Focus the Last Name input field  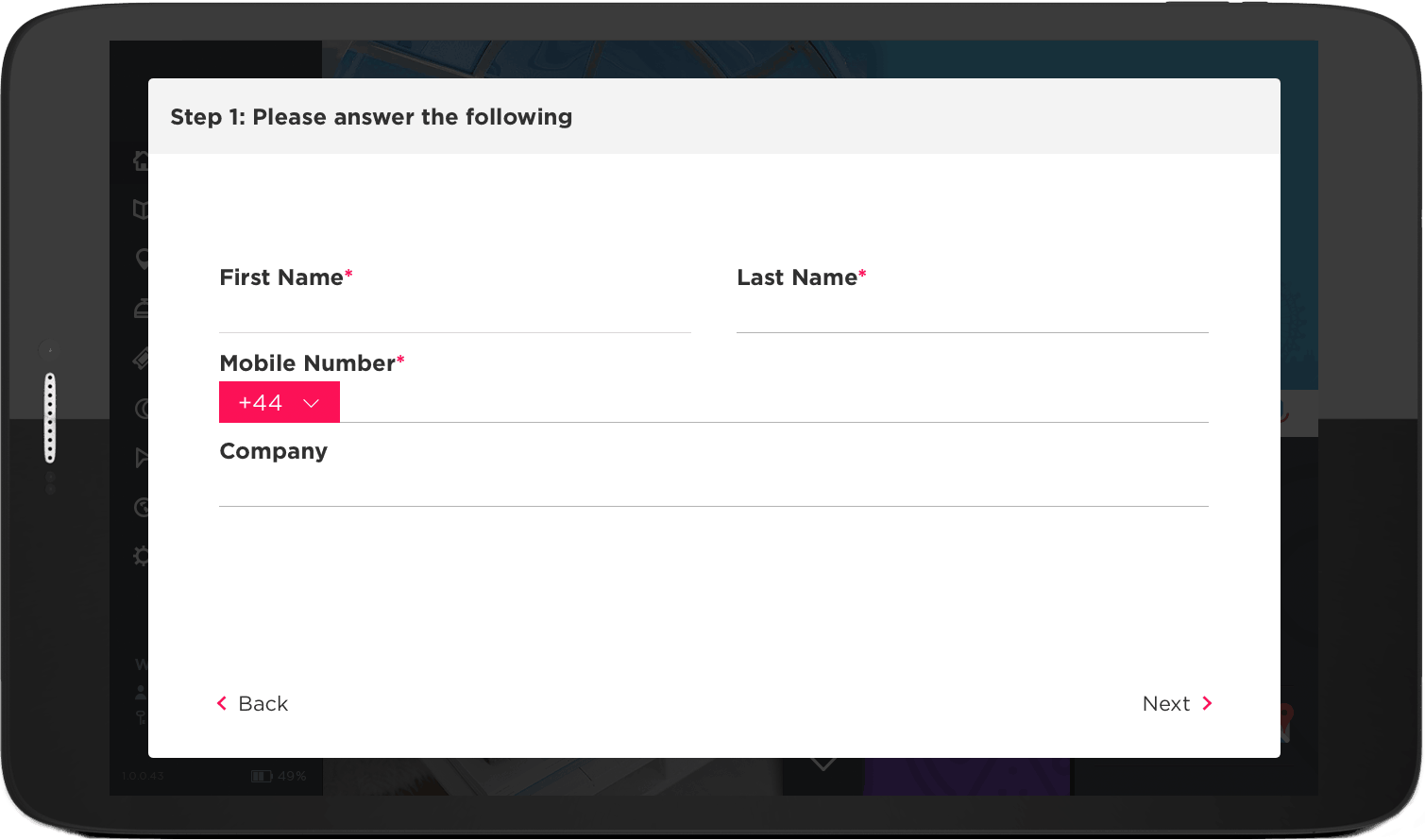click(973, 314)
